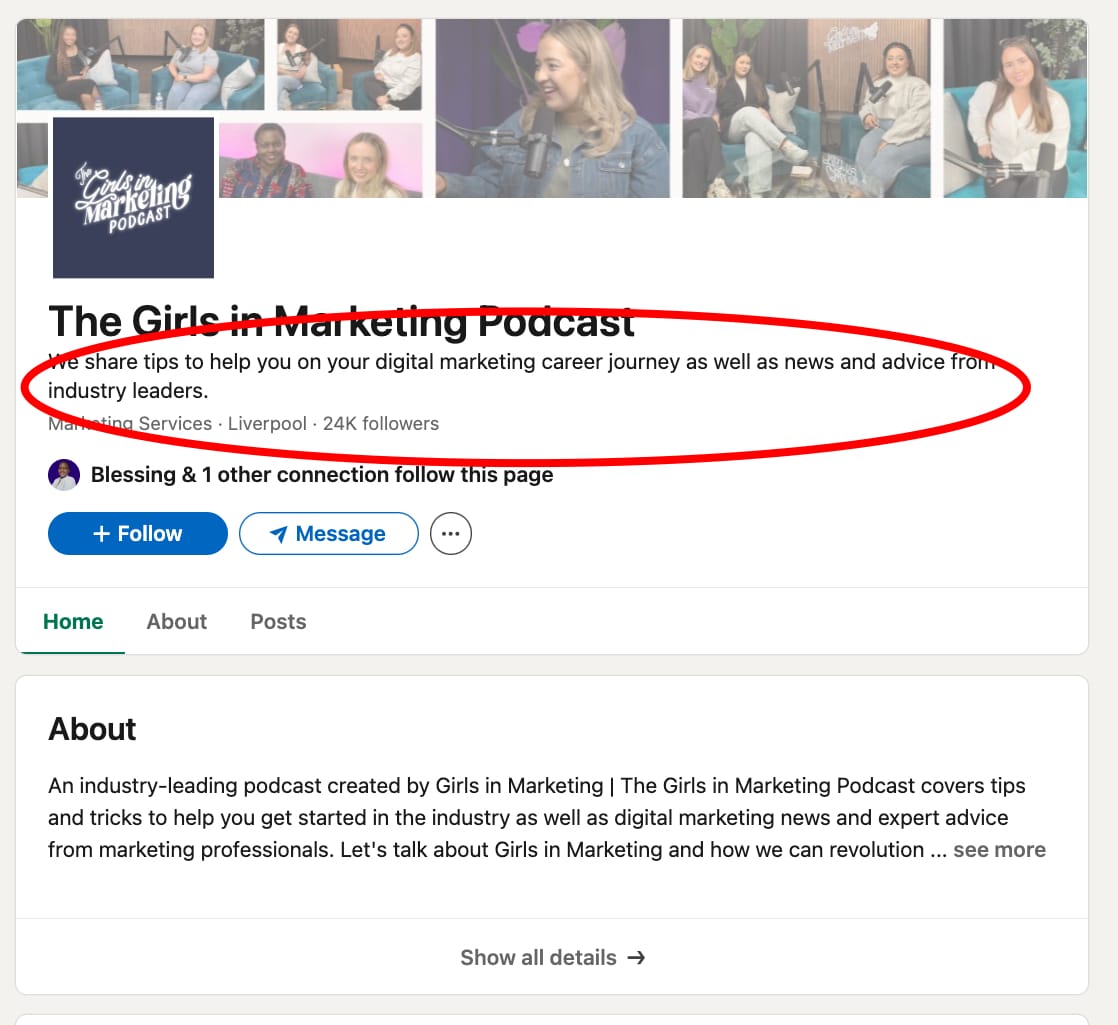Message The Girls in Marketing Podcast

[x=328, y=533]
